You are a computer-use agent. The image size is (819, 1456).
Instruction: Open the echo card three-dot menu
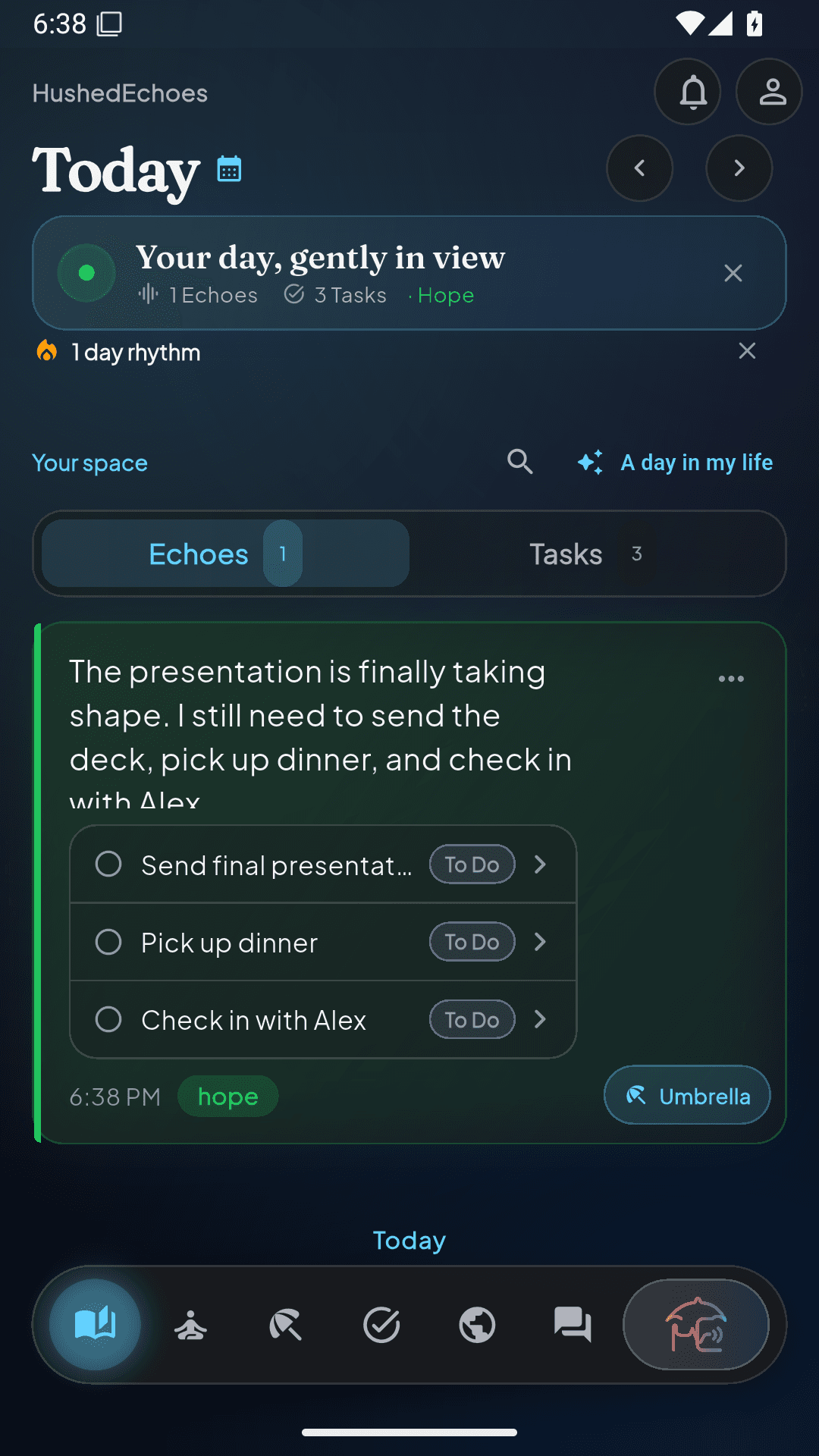click(x=731, y=679)
